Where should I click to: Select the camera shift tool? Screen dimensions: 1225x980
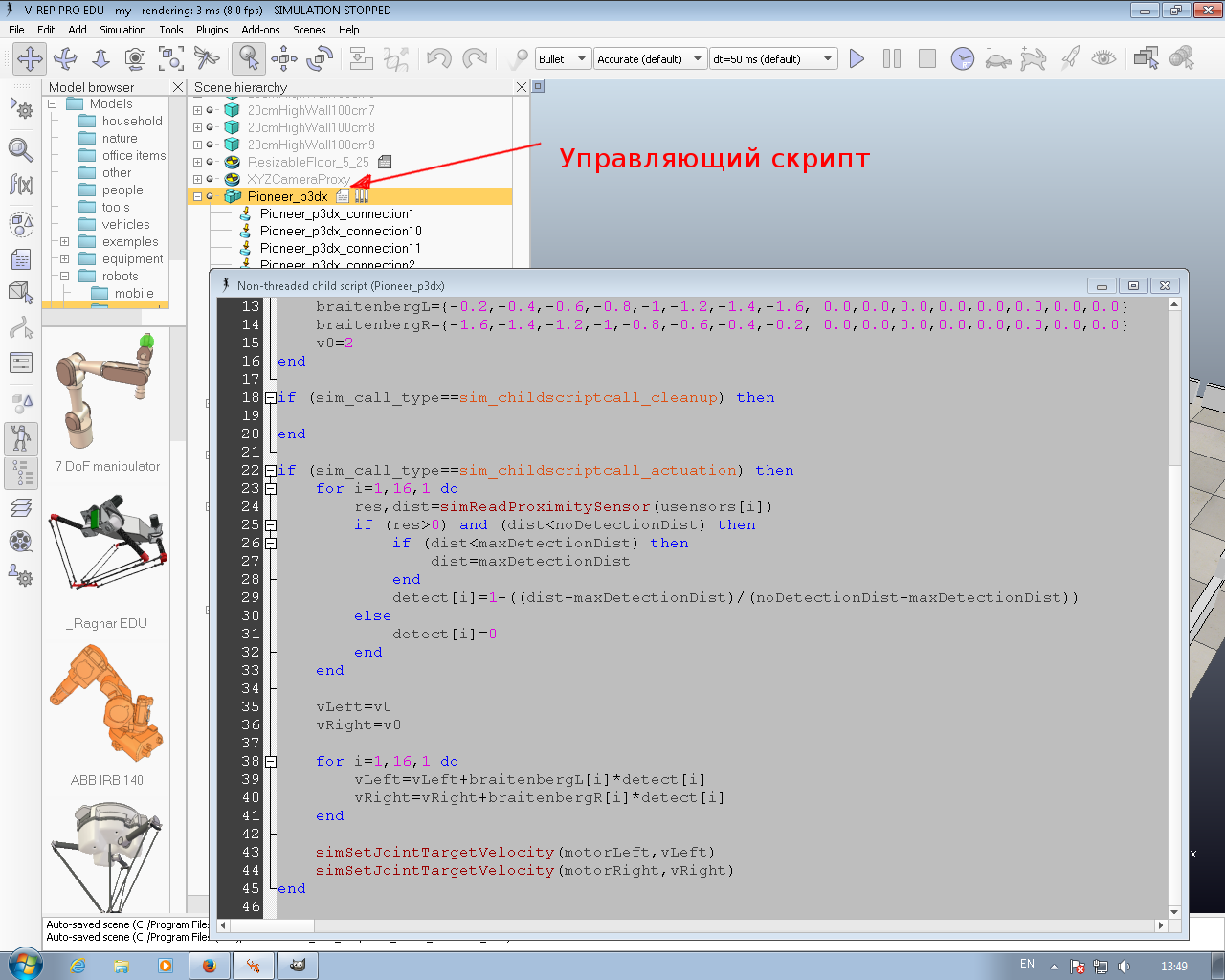point(100,58)
